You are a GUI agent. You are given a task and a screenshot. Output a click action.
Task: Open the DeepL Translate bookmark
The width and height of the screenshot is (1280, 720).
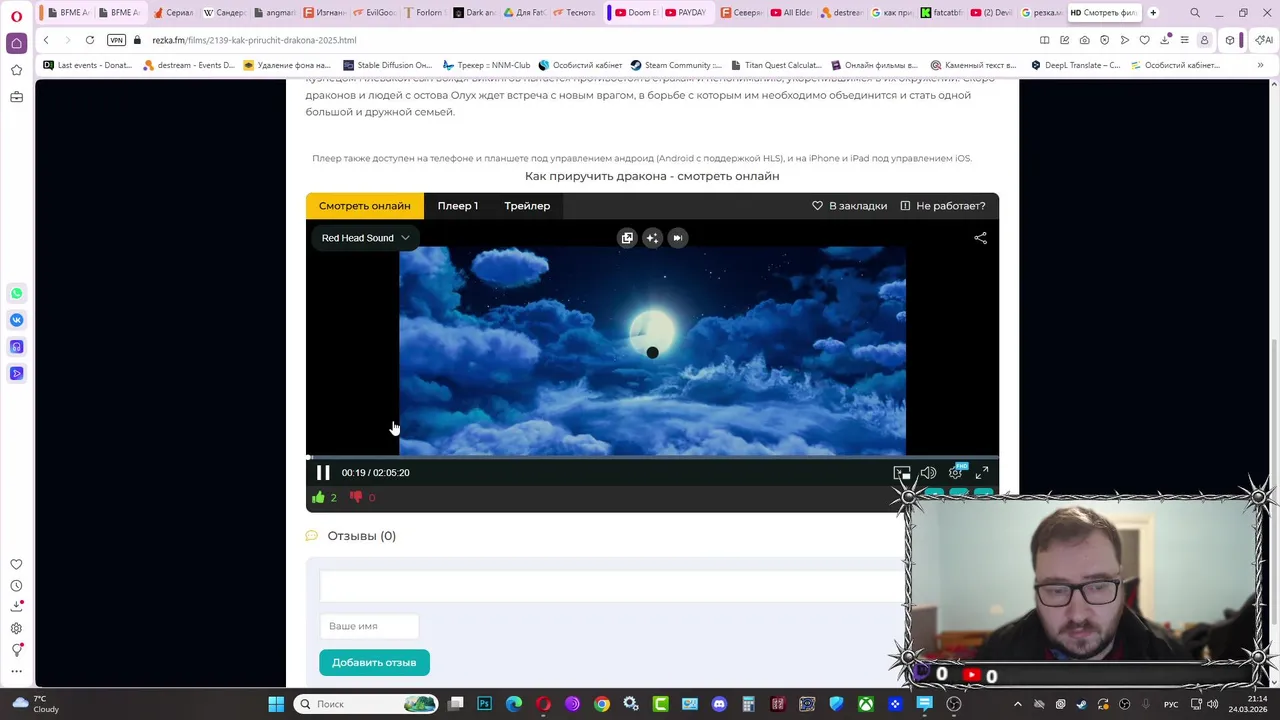point(1074,65)
